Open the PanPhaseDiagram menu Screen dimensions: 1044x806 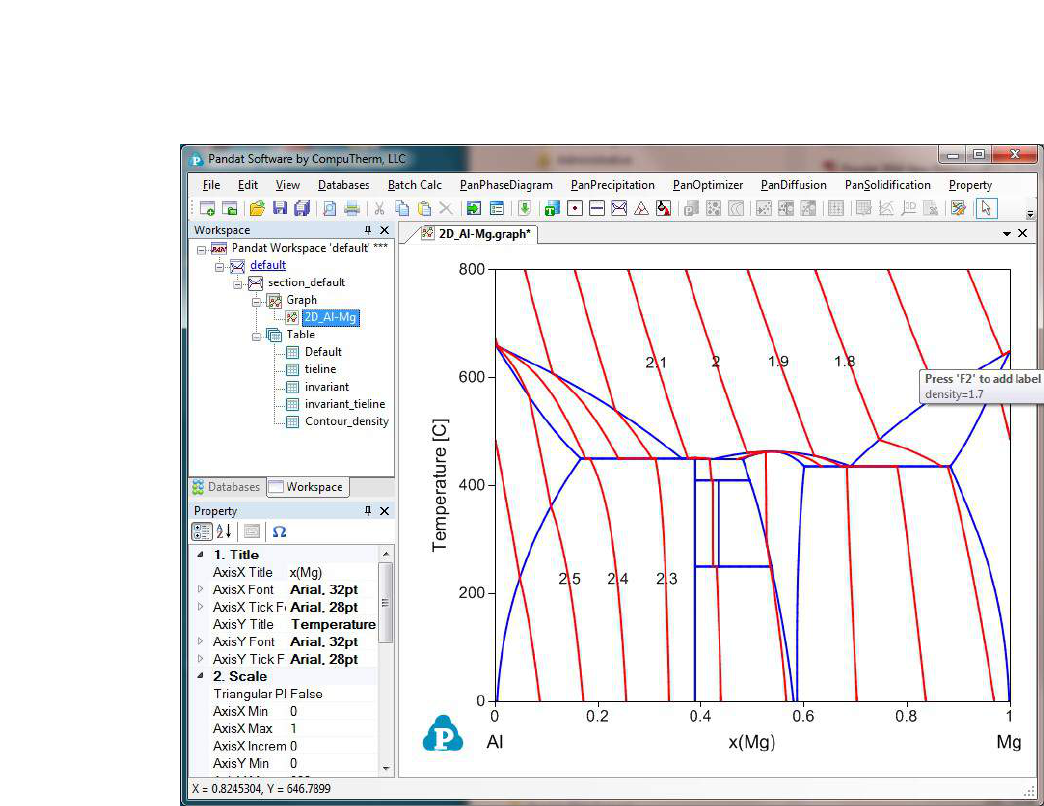506,185
